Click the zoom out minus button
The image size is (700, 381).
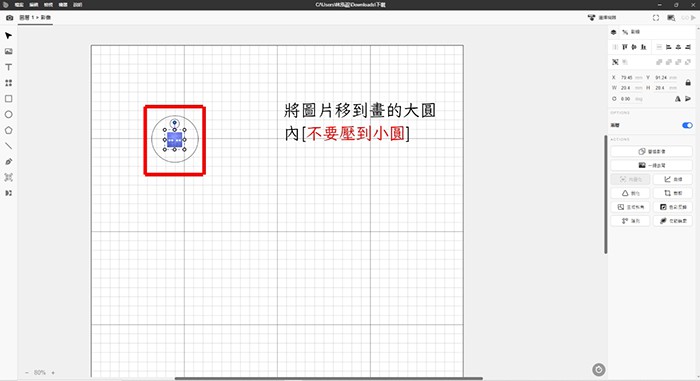click(27, 373)
